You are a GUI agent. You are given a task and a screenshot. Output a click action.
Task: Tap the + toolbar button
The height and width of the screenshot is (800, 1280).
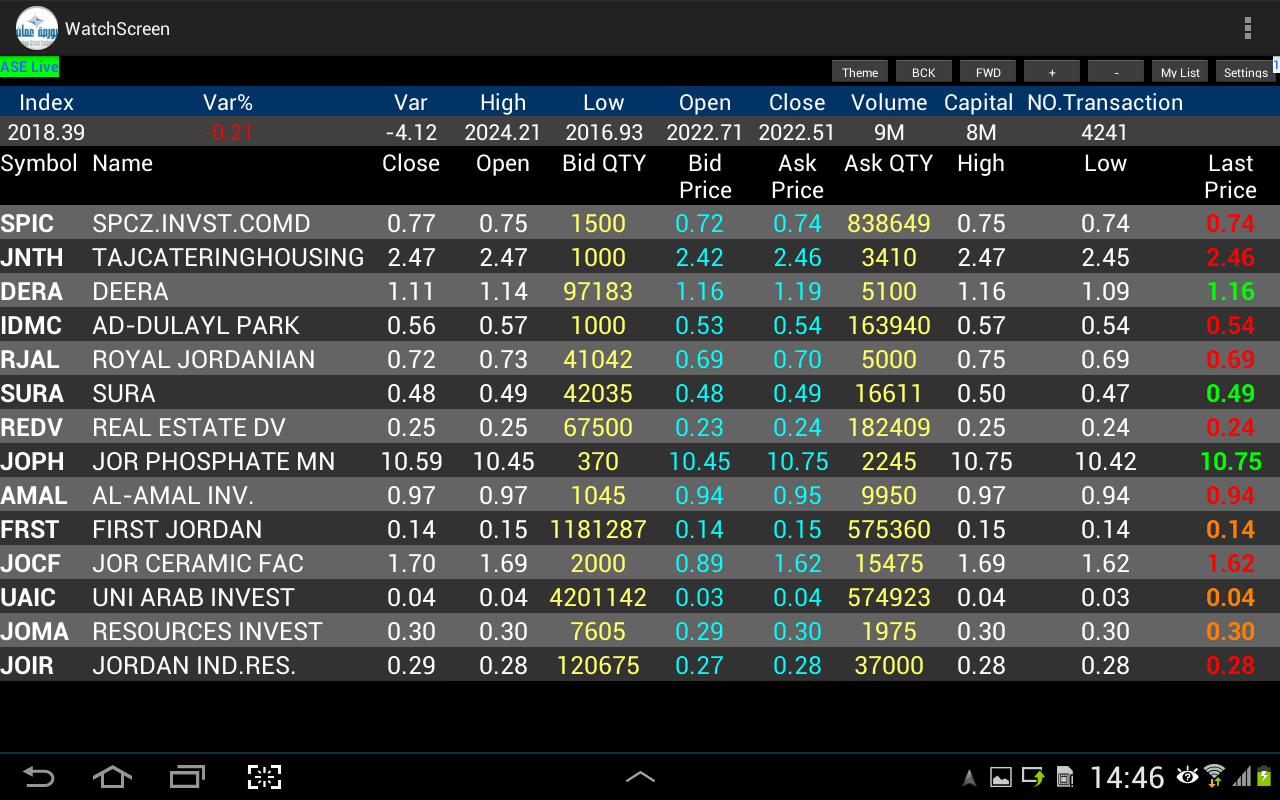pyautogui.click(x=1051, y=71)
